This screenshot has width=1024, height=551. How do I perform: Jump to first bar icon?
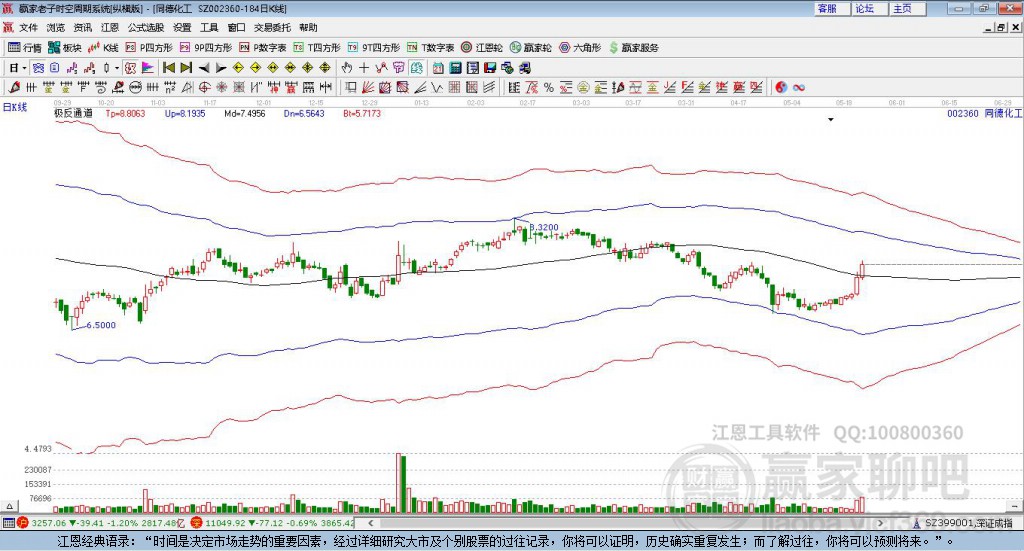[169, 68]
